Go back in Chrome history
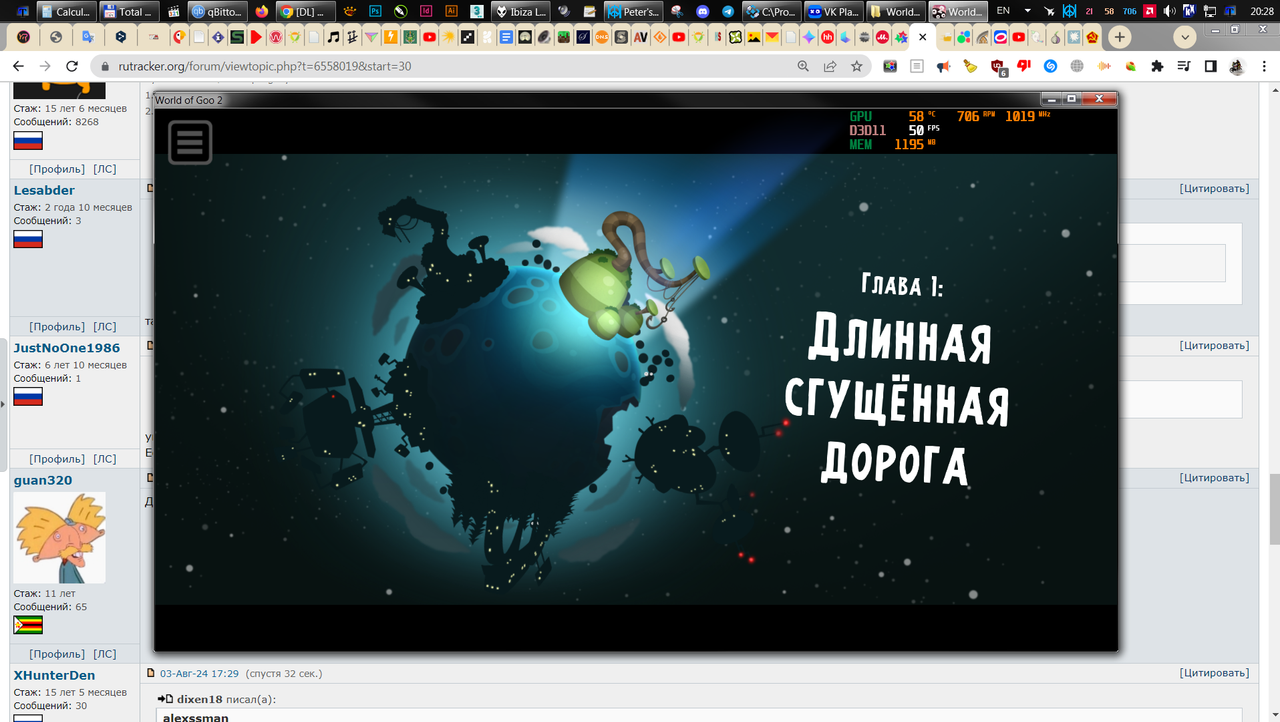Image resolution: width=1280 pixels, height=722 pixels. click(18, 66)
